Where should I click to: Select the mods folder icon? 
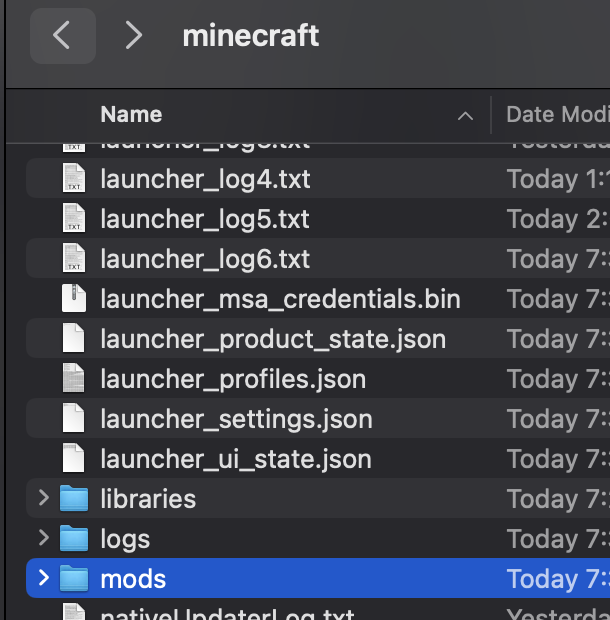(x=74, y=578)
